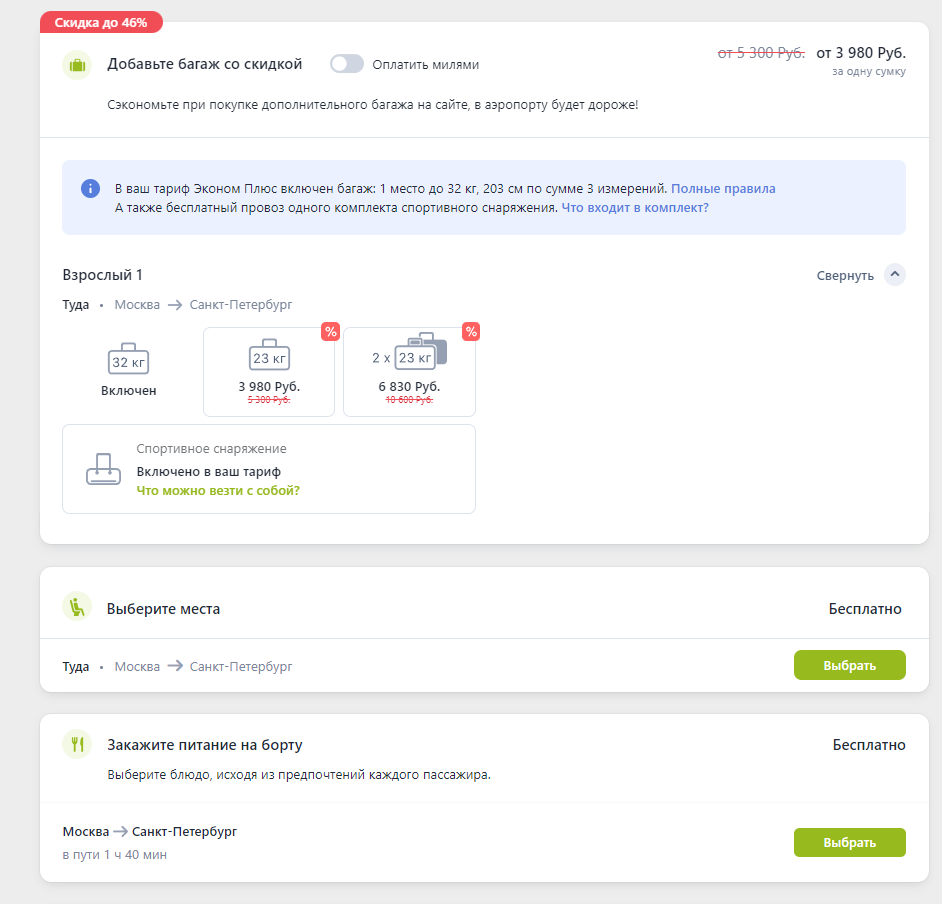Click the blue info circle icon
942x904 pixels.
tap(91, 189)
